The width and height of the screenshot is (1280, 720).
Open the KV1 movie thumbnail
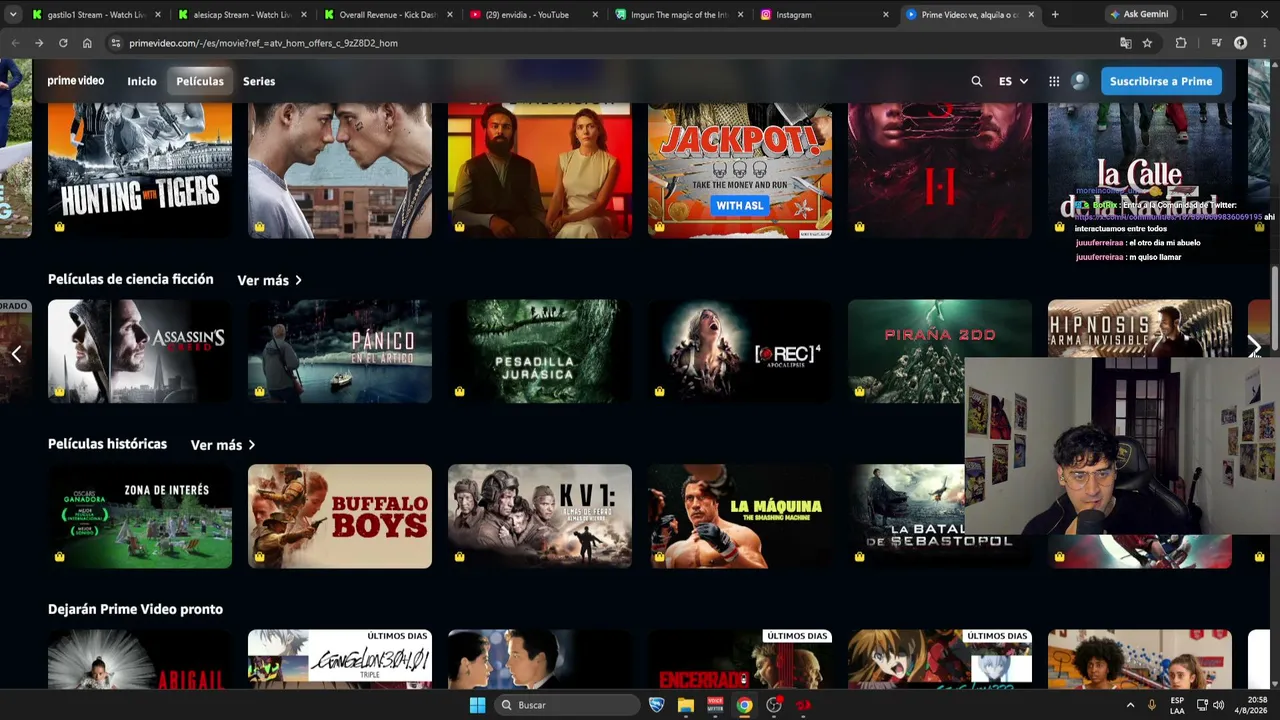(x=540, y=516)
